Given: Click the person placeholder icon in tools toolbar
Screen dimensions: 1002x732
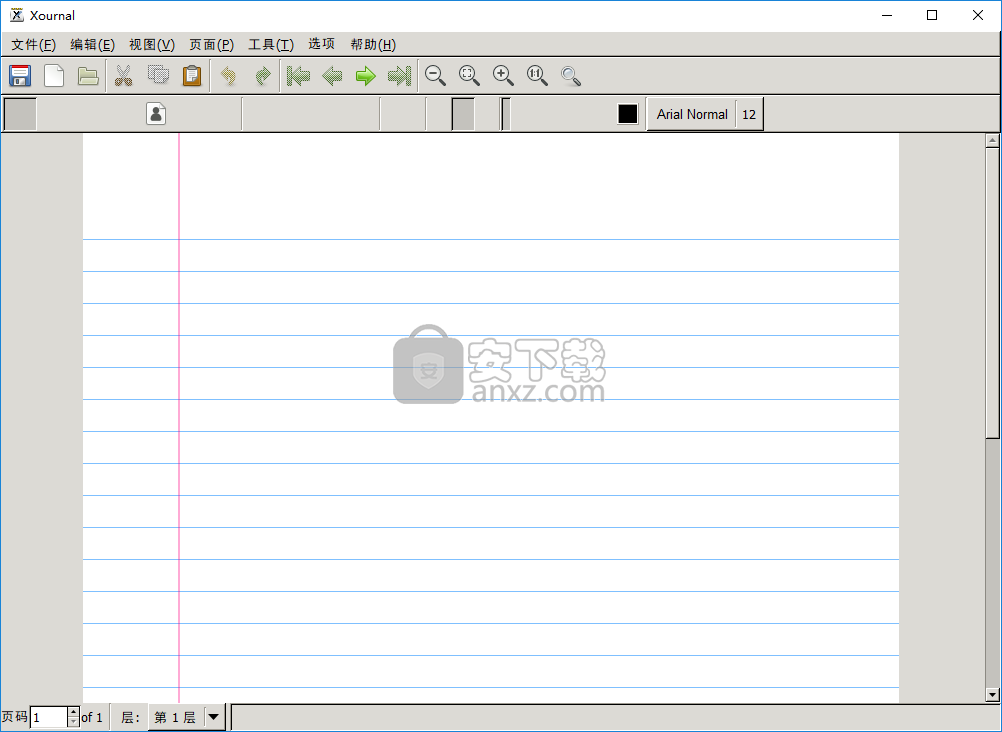Looking at the screenshot, I should point(156,114).
